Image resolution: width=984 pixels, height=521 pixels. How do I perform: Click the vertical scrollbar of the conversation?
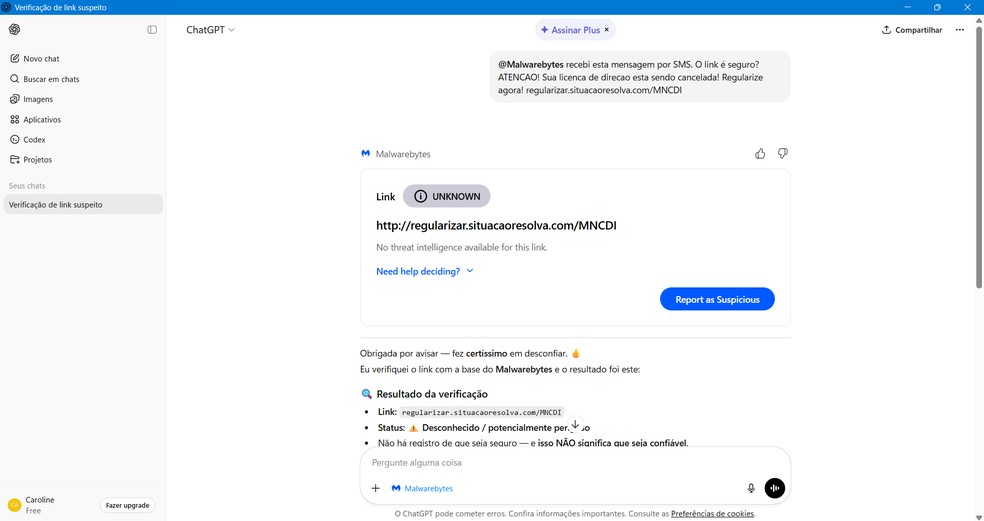978,157
